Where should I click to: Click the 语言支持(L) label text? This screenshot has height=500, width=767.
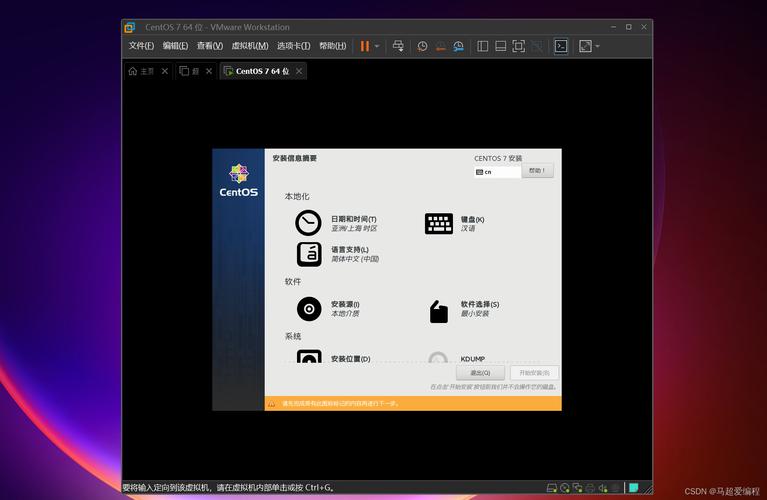[350, 250]
